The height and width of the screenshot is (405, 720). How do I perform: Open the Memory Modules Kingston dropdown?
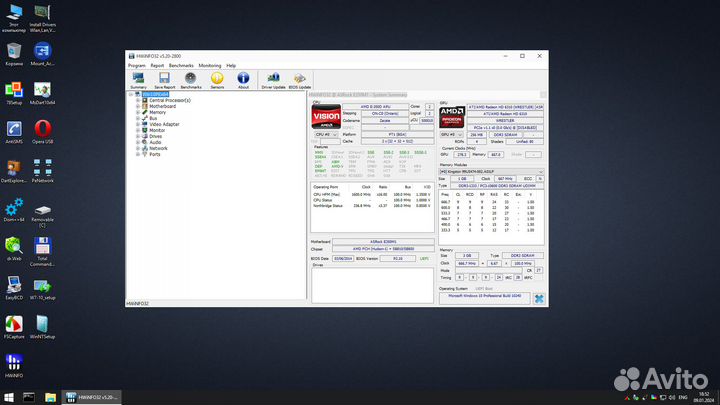[x=491, y=171]
